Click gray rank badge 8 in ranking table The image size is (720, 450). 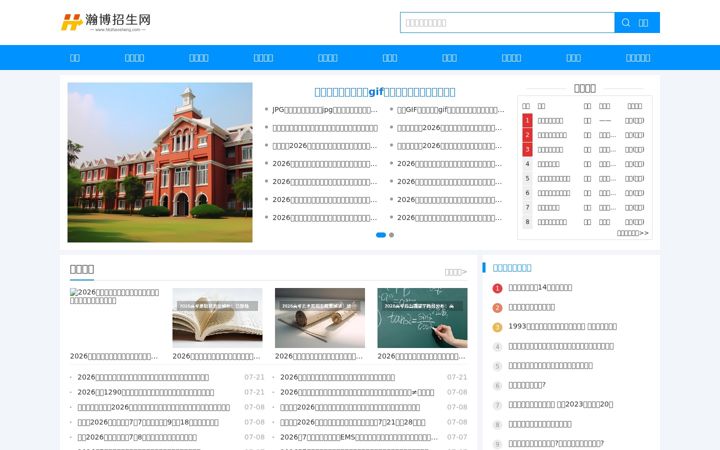(527, 222)
